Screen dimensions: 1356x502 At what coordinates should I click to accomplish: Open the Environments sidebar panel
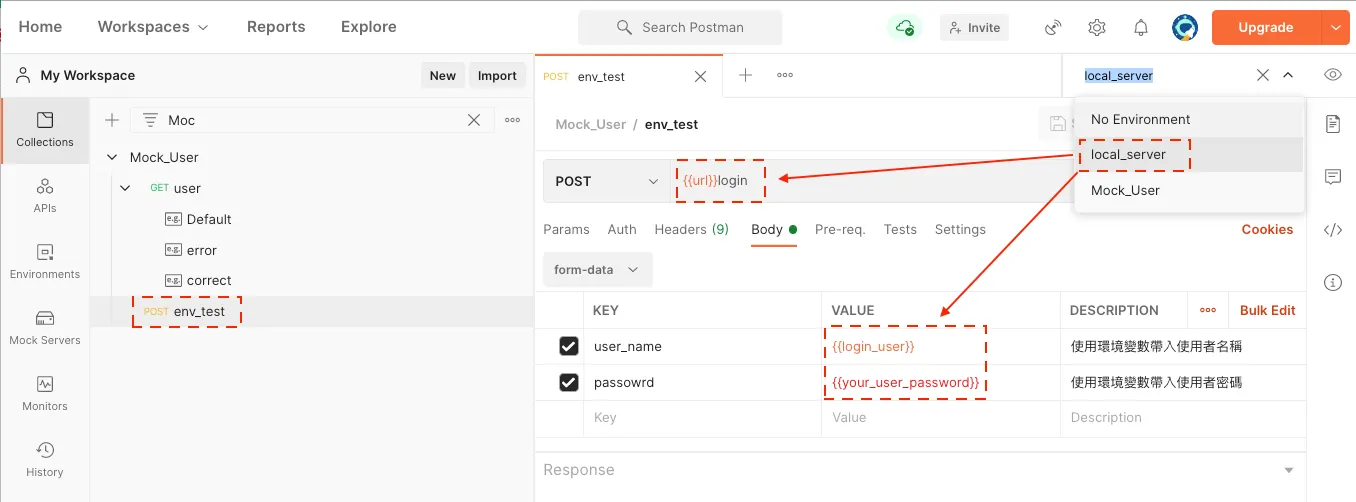click(45, 262)
